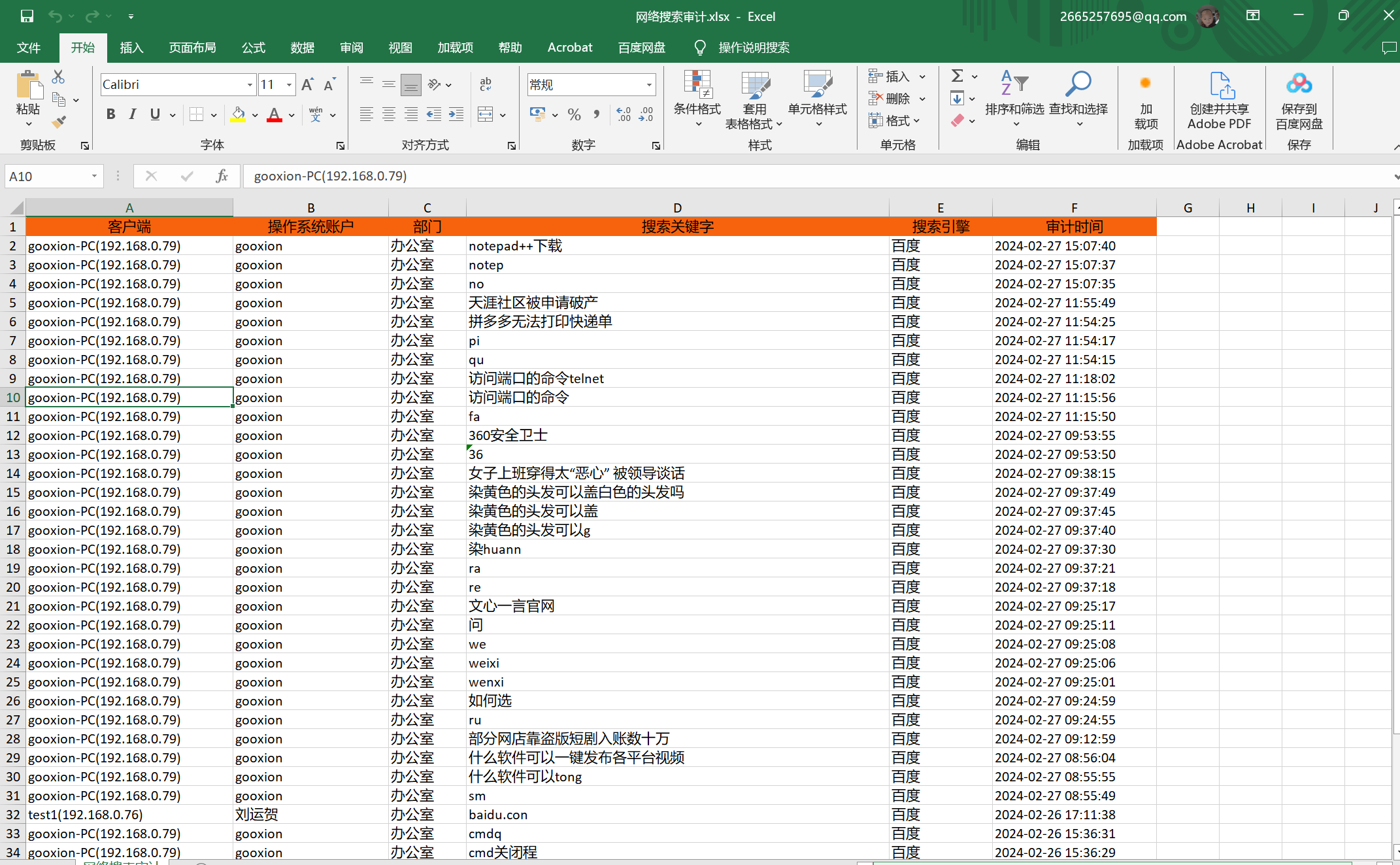Open Cell Styles (单元格样式)
This screenshot has height=865, width=1400.
[x=817, y=99]
